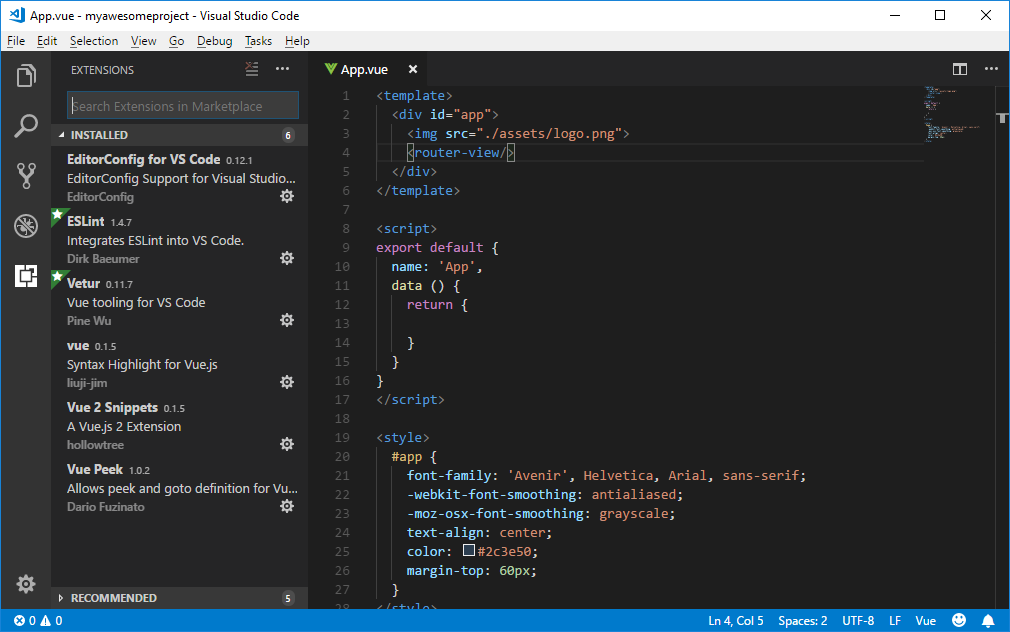Click the editor minimap
The image size is (1010, 632).
click(952, 113)
